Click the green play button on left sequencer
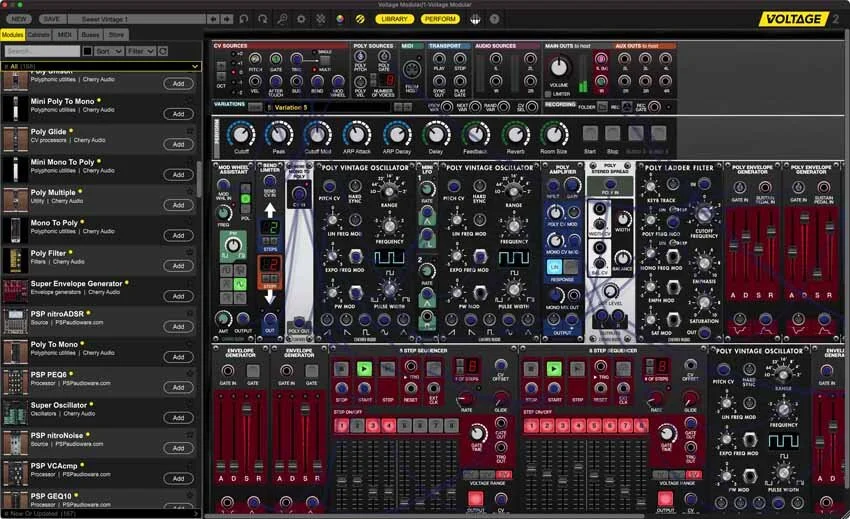This screenshot has width=850, height=519. 364,369
